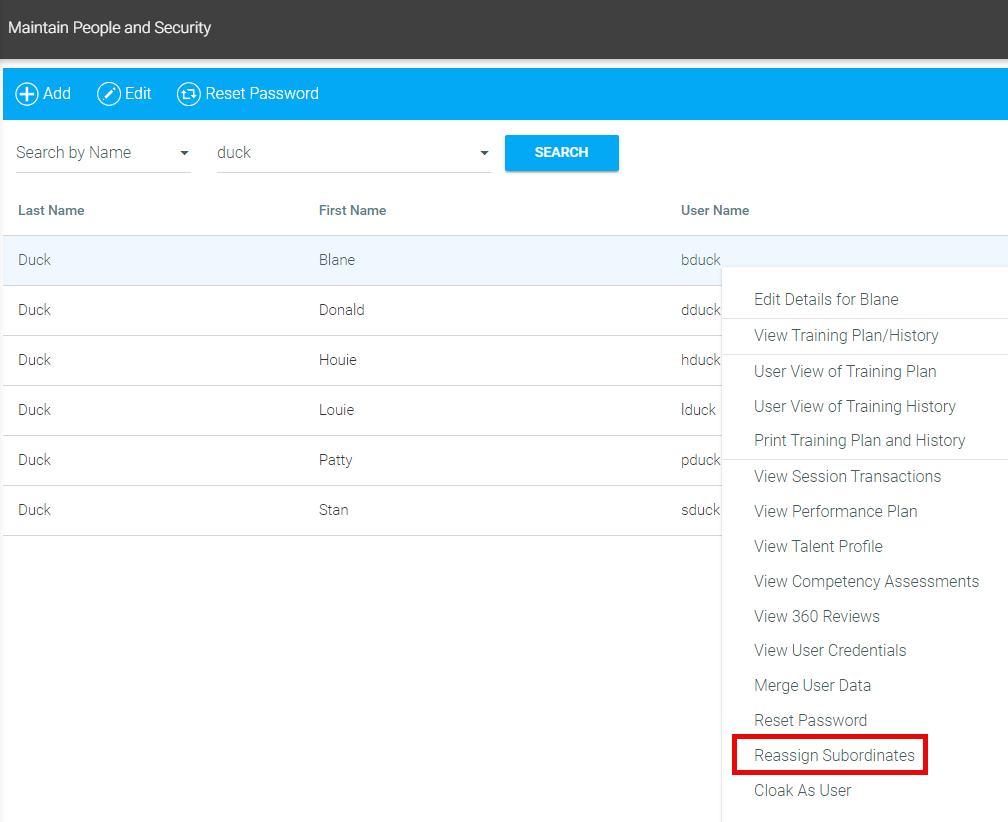The height and width of the screenshot is (822, 1008).
Task: Select the Donald Duck row
Action: pos(341,310)
